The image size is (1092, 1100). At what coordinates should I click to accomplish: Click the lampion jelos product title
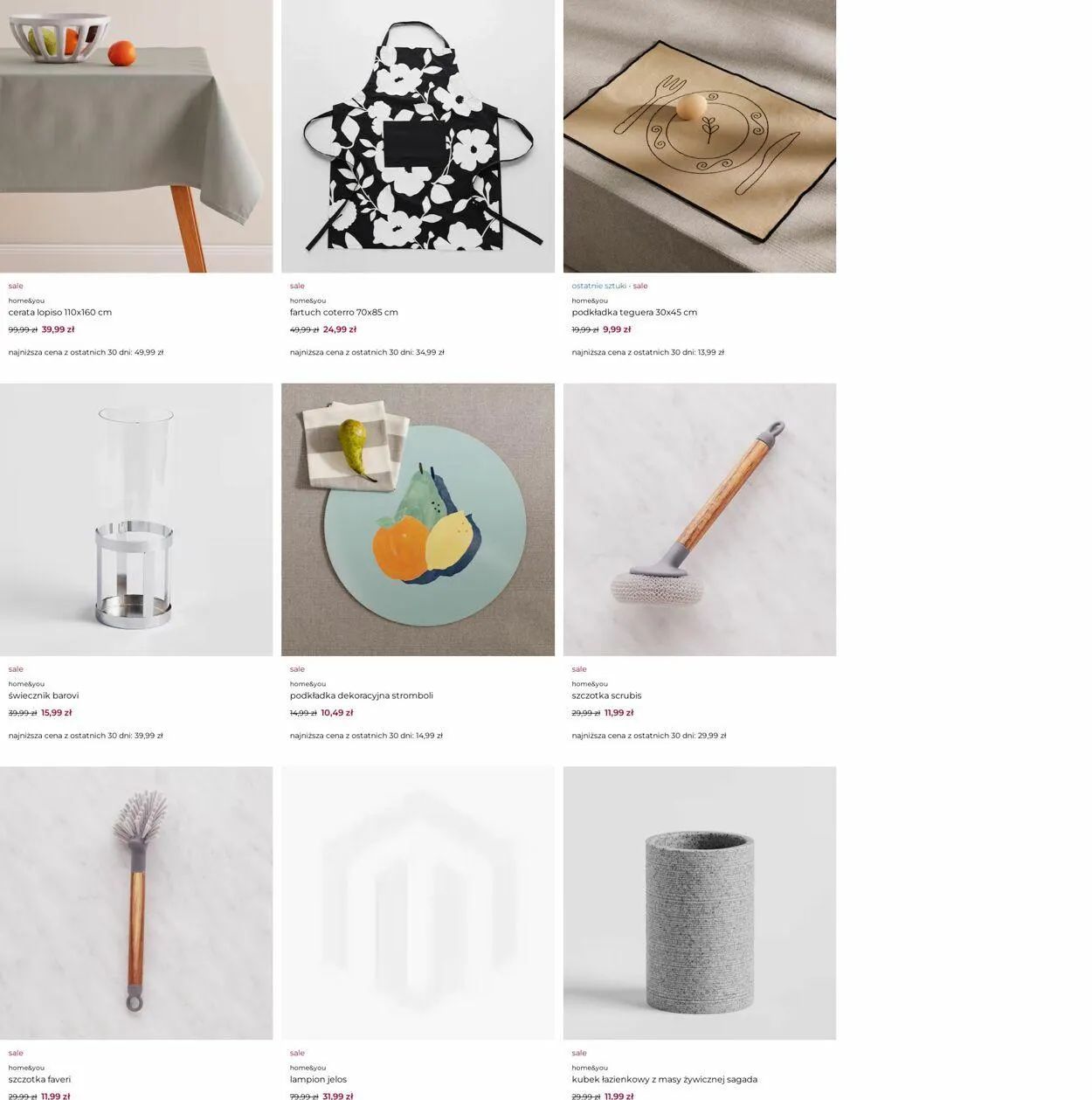[x=319, y=1079]
